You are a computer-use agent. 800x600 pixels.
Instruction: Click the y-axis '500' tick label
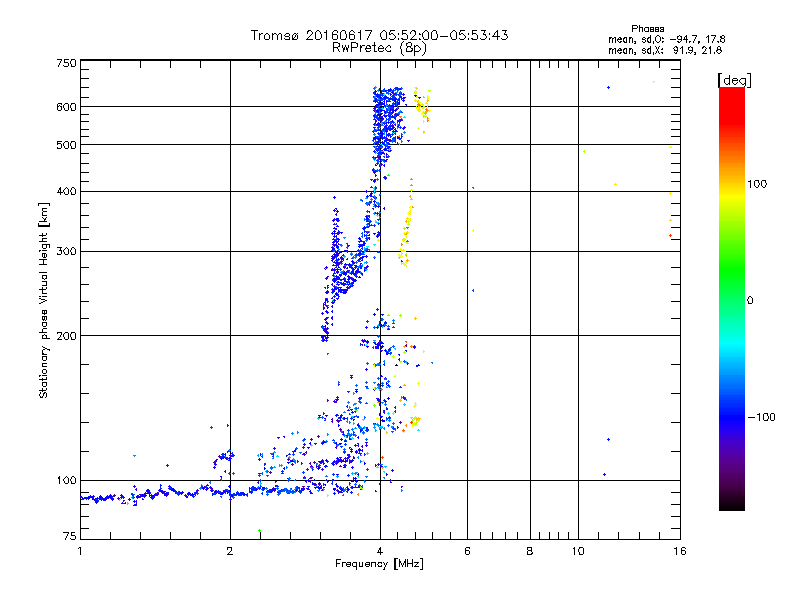tap(66, 145)
